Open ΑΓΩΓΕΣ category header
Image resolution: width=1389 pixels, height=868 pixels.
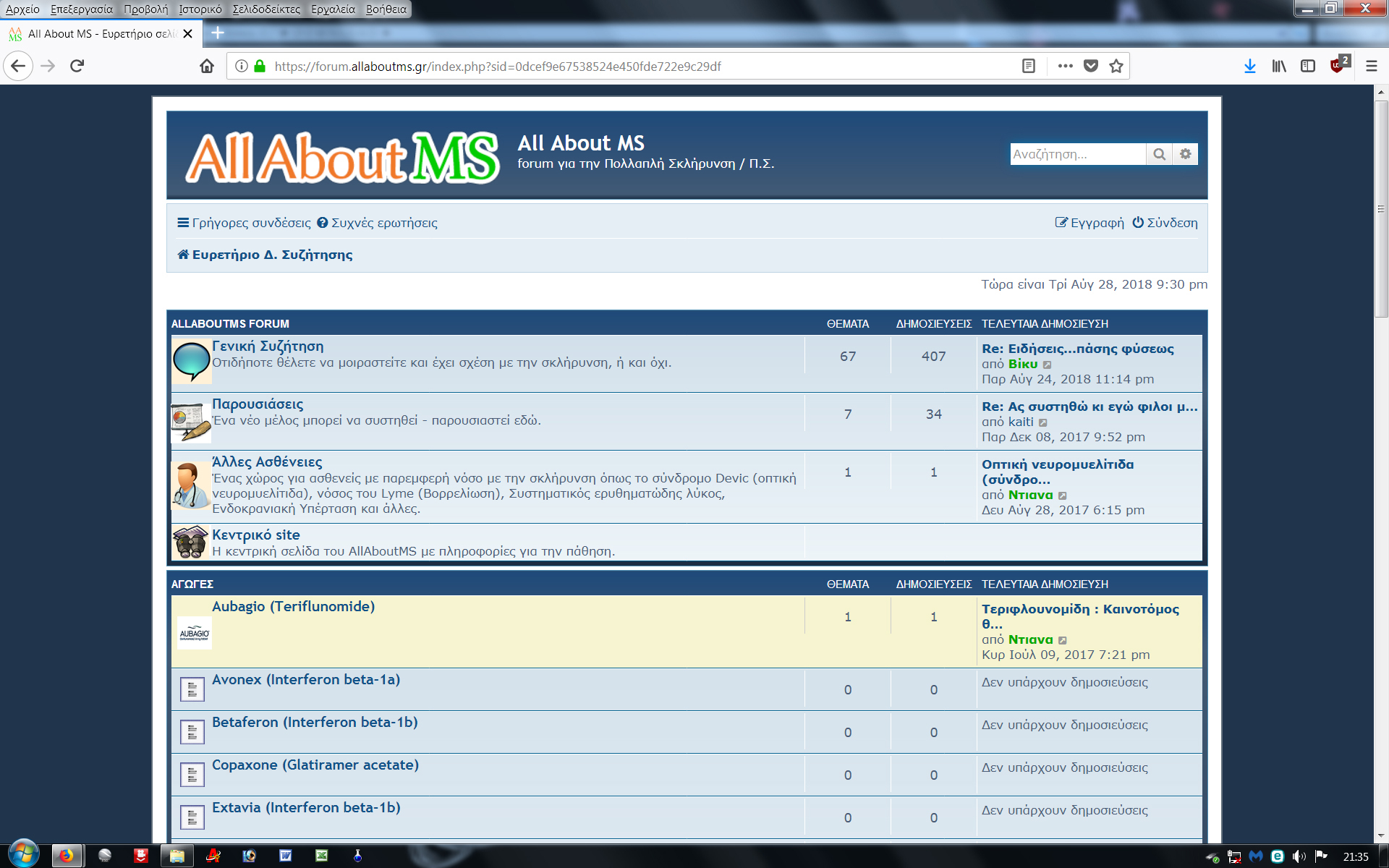(192, 584)
